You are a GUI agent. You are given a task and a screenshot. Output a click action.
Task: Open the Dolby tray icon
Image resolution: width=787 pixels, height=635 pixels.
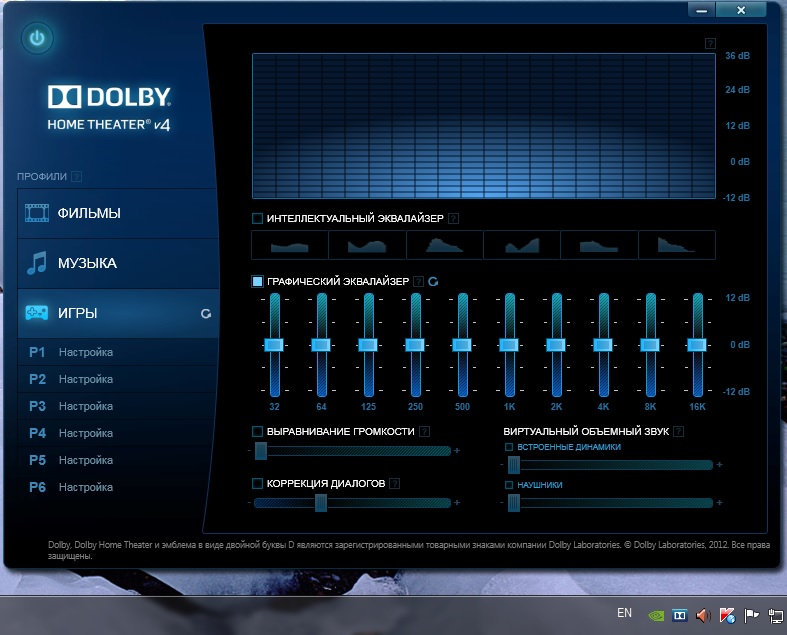click(x=680, y=615)
